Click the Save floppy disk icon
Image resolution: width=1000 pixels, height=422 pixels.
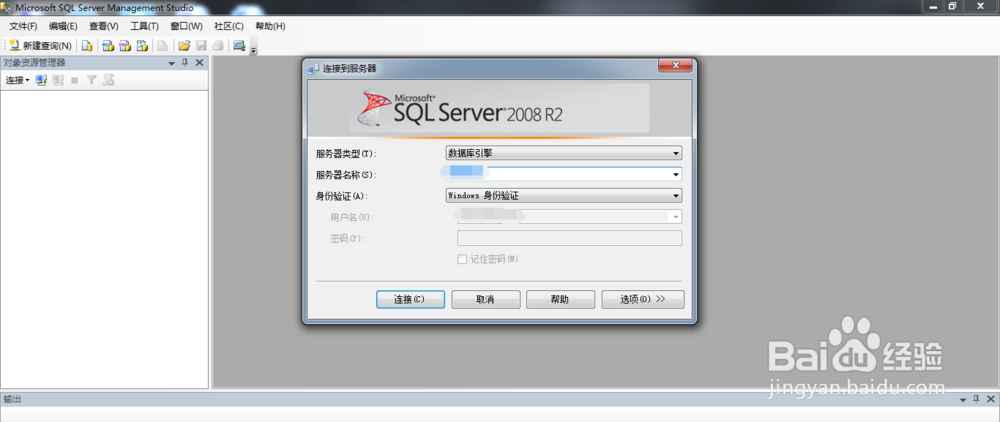[x=201, y=46]
